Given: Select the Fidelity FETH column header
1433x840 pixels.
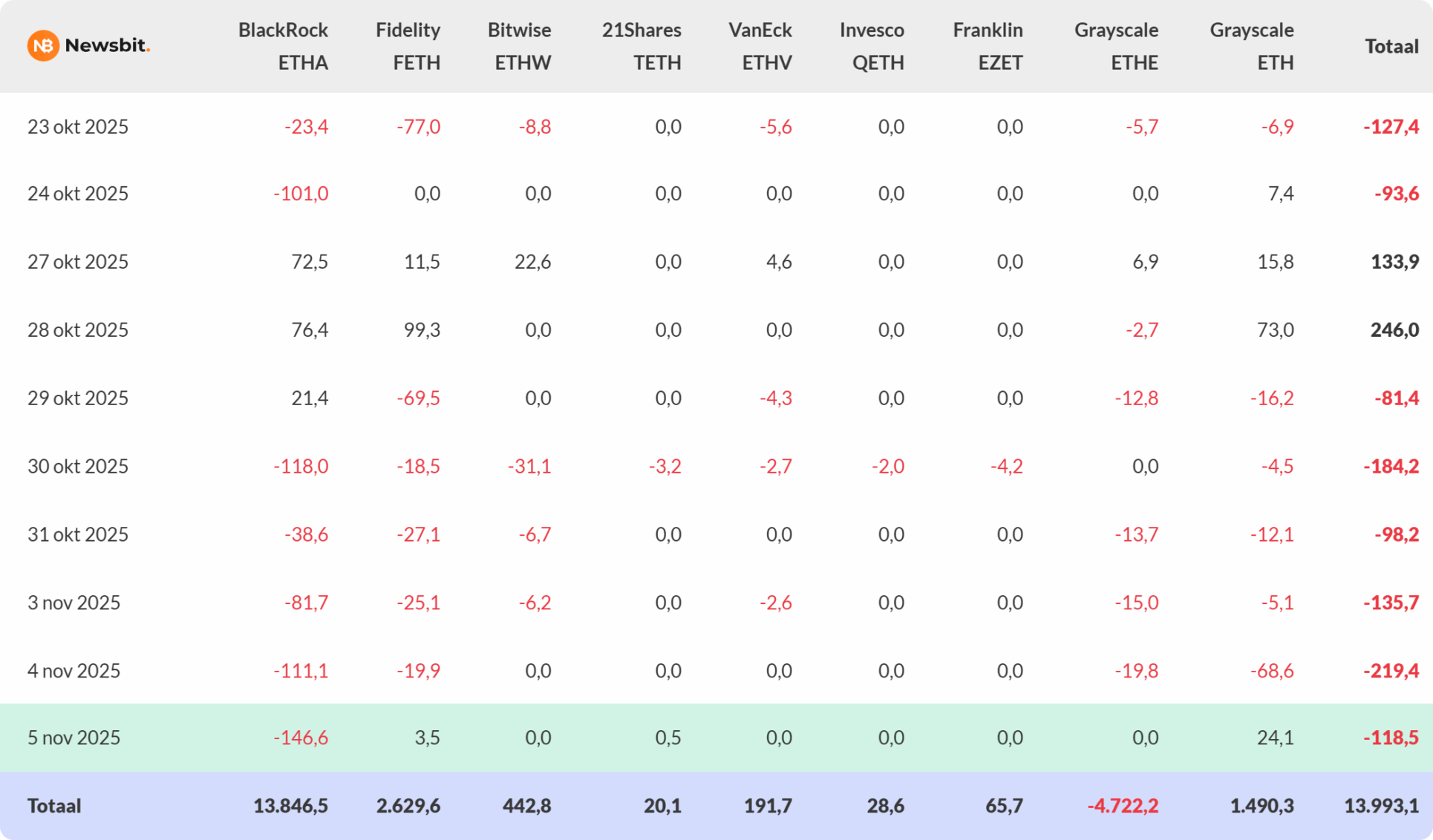Looking at the screenshot, I should (408, 46).
